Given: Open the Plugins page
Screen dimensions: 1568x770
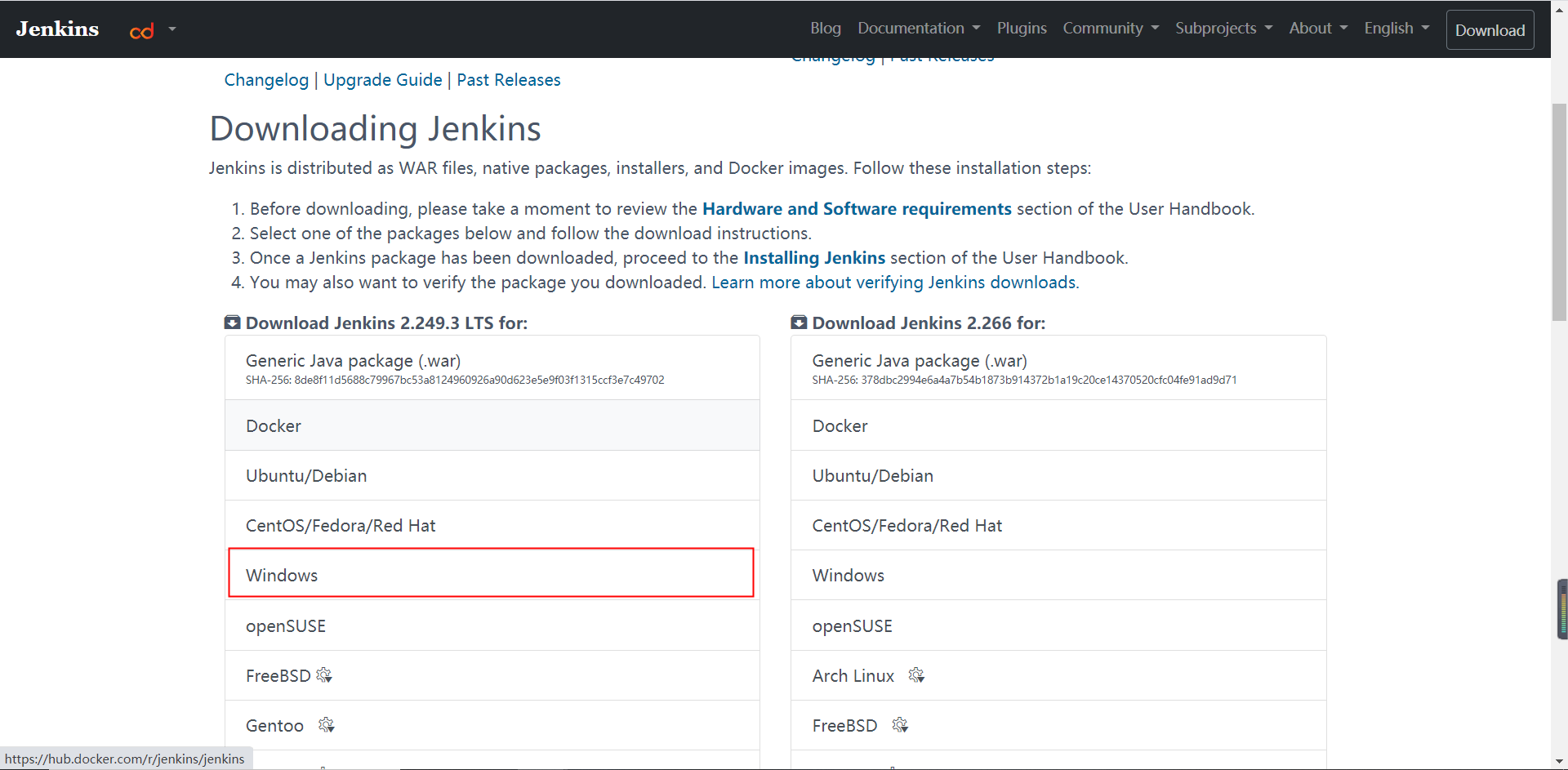Looking at the screenshot, I should 1022,29.
